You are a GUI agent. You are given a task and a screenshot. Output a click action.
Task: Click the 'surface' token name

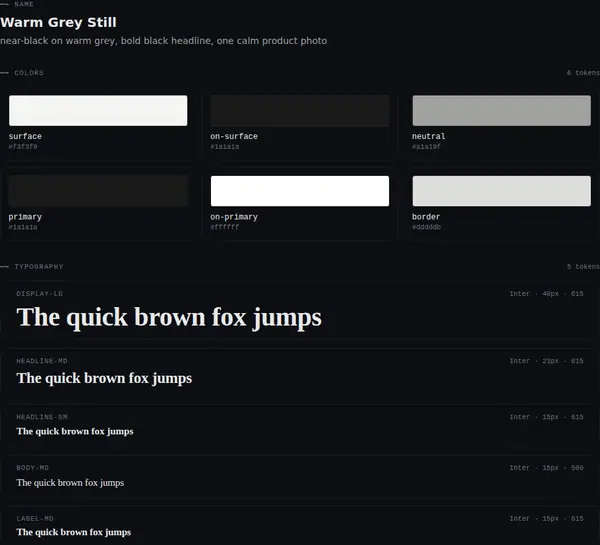click(25, 136)
